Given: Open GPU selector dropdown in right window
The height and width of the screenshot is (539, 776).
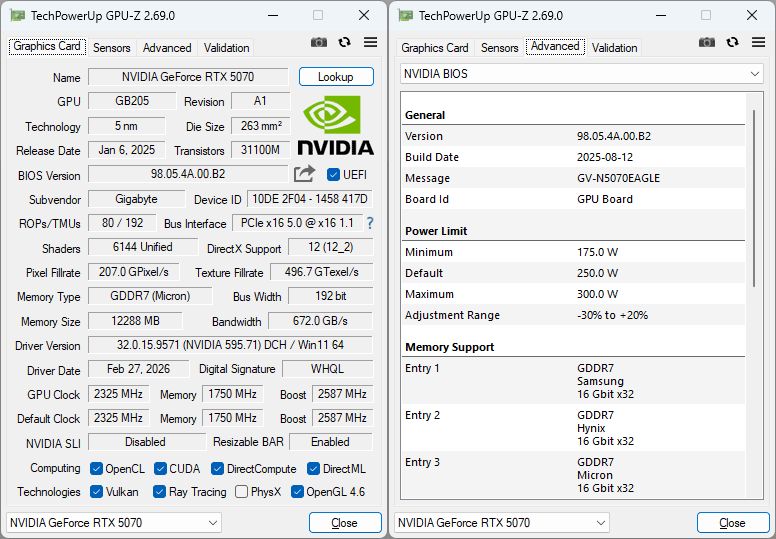Looking at the screenshot, I should pos(501,523).
